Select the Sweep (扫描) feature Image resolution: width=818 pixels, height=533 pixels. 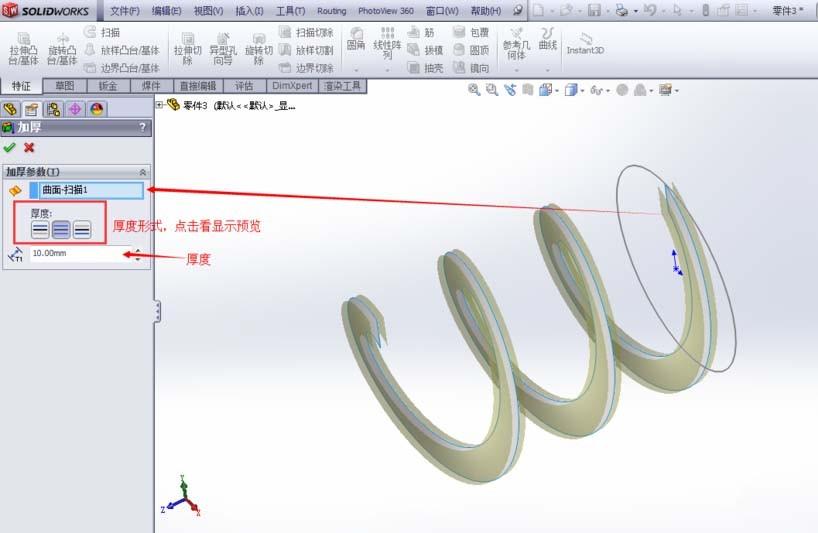tap(102, 32)
